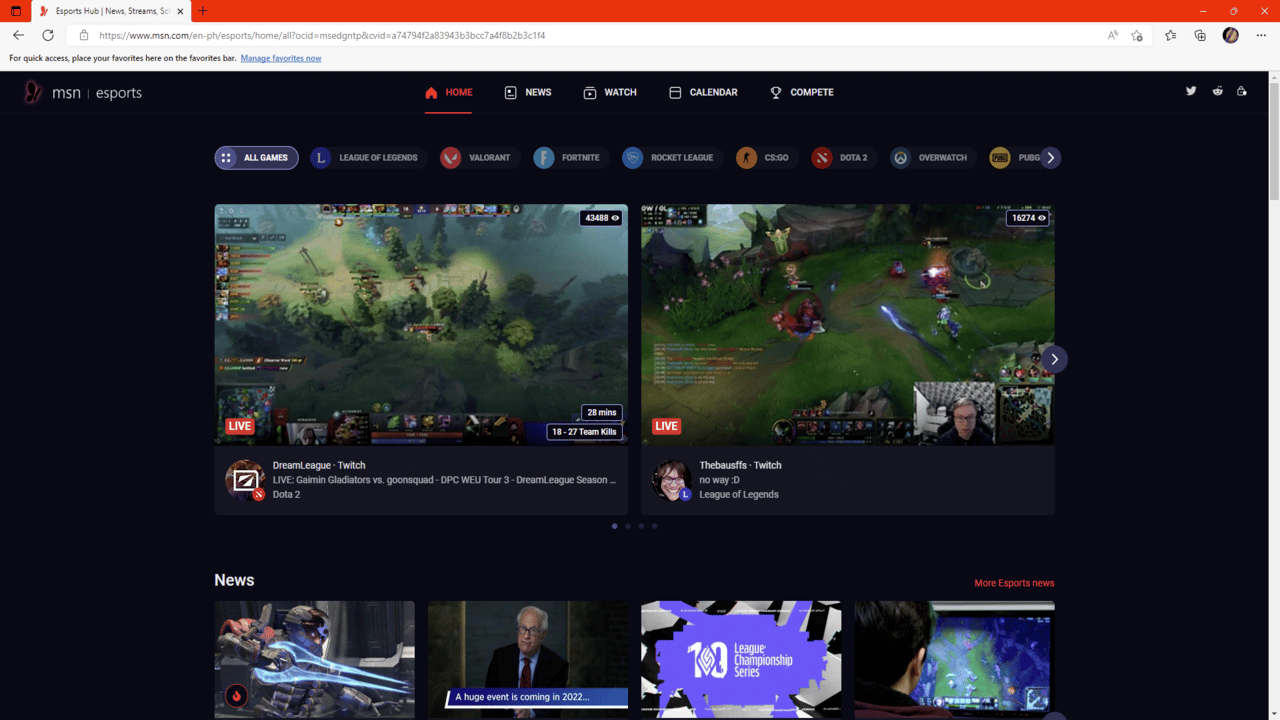Image resolution: width=1280 pixels, height=720 pixels.
Task: Select the CS:GO game filter
Action: point(766,158)
